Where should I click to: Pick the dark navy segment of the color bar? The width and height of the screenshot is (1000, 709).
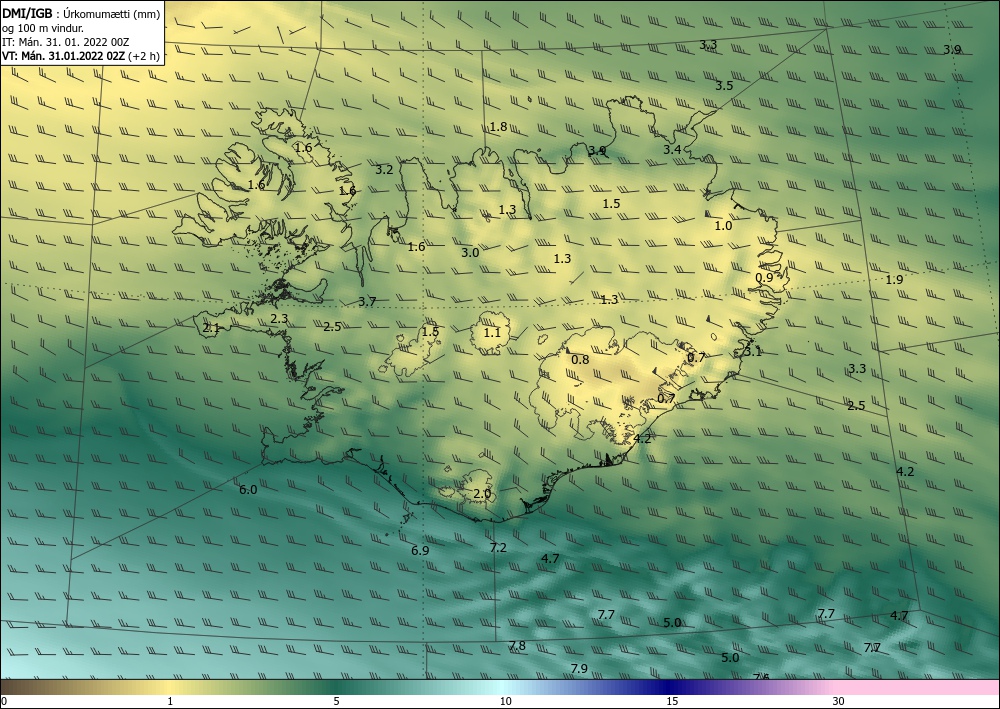click(670, 687)
